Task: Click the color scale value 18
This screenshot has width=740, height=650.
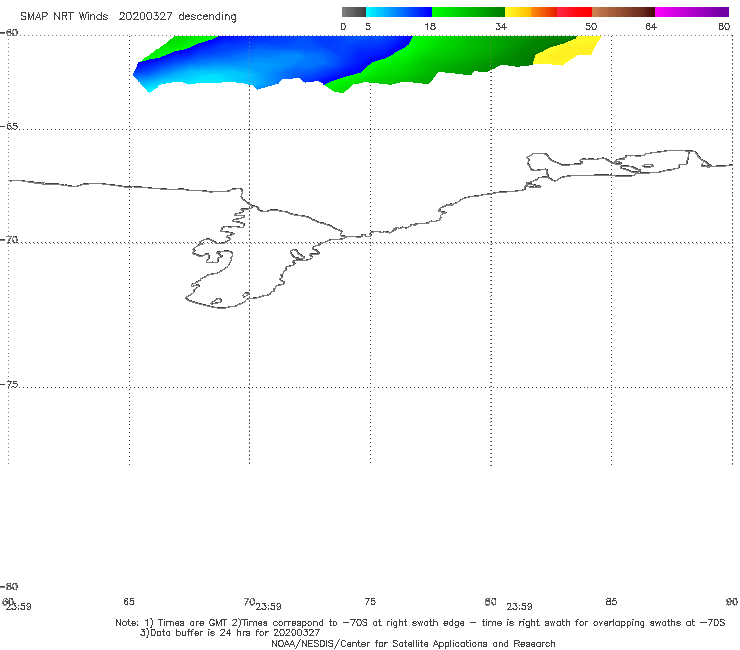Action: (x=430, y=26)
